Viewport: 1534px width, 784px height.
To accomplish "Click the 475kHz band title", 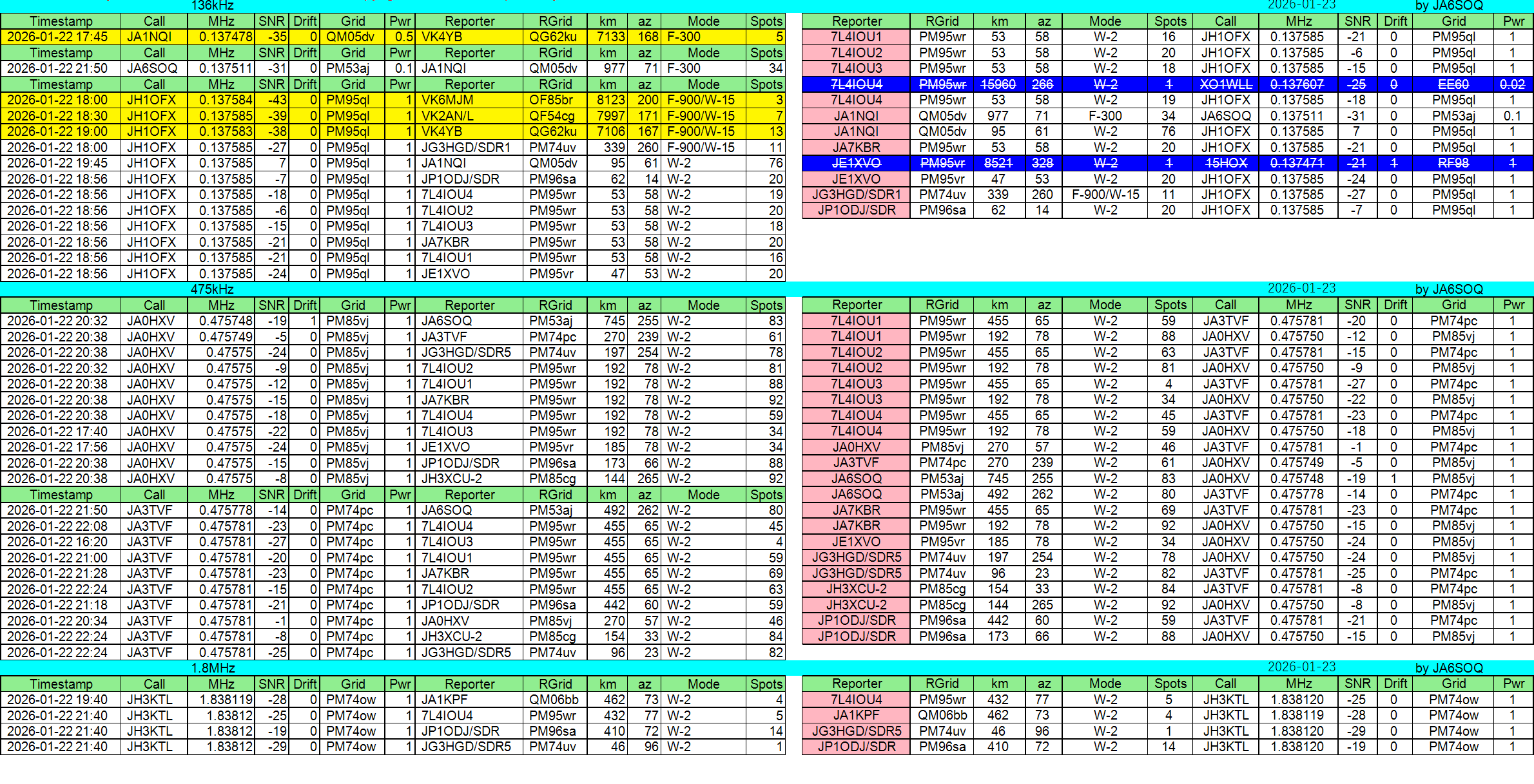I will coord(212,289).
